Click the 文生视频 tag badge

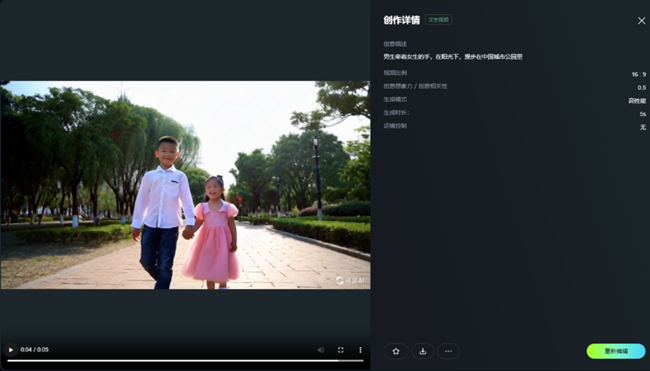tap(439, 20)
